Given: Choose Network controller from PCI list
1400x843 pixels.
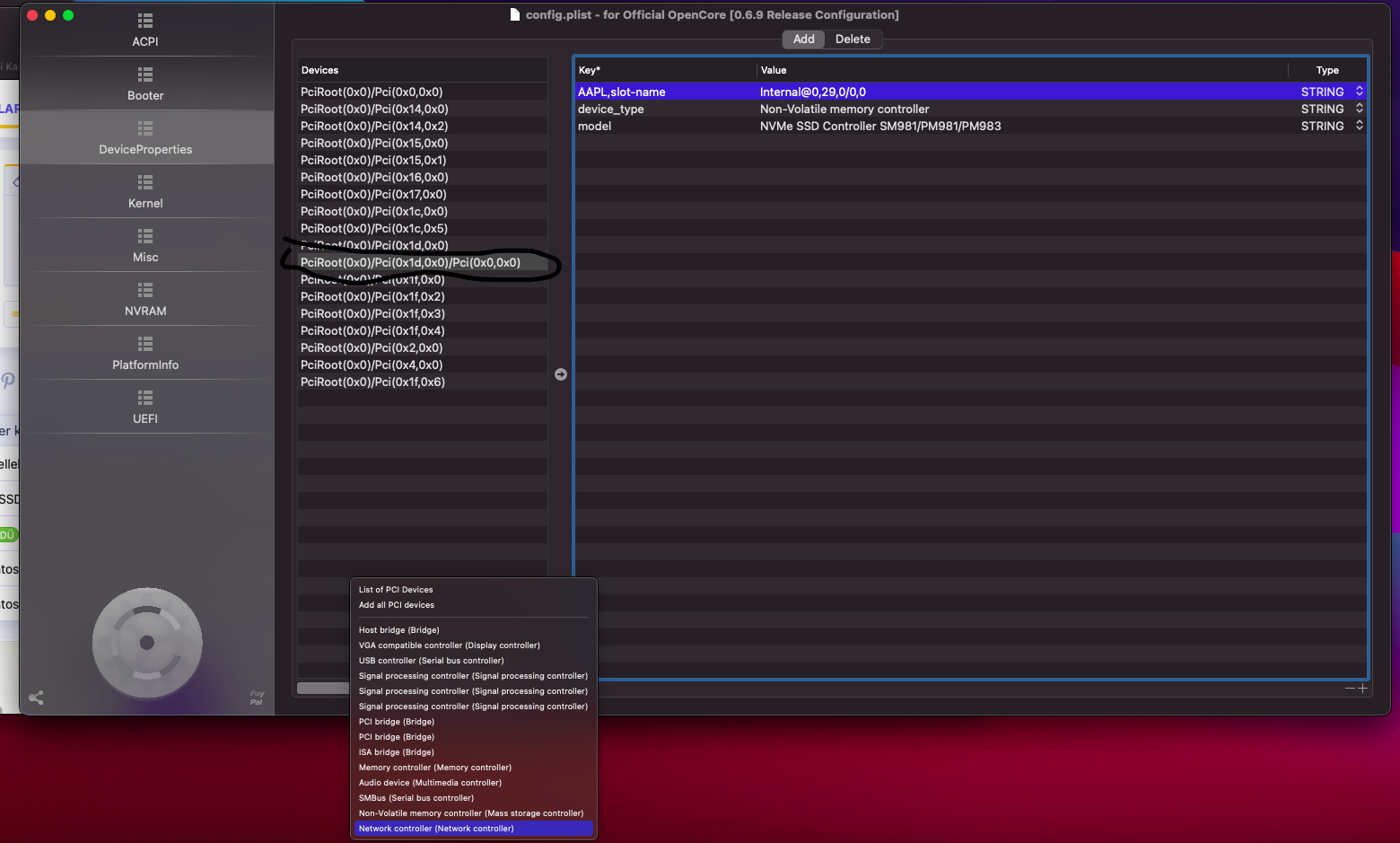Looking at the screenshot, I should [436, 829].
